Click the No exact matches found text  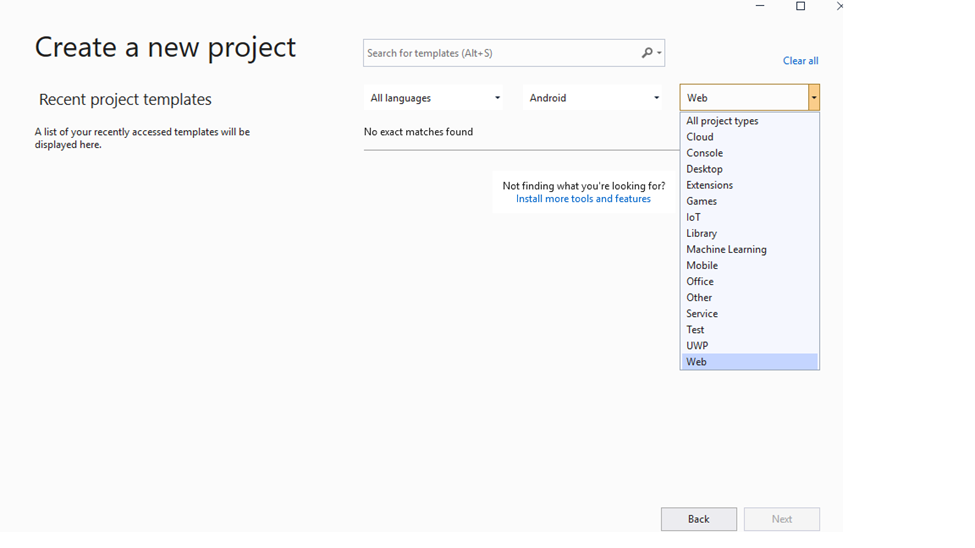click(x=418, y=132)
